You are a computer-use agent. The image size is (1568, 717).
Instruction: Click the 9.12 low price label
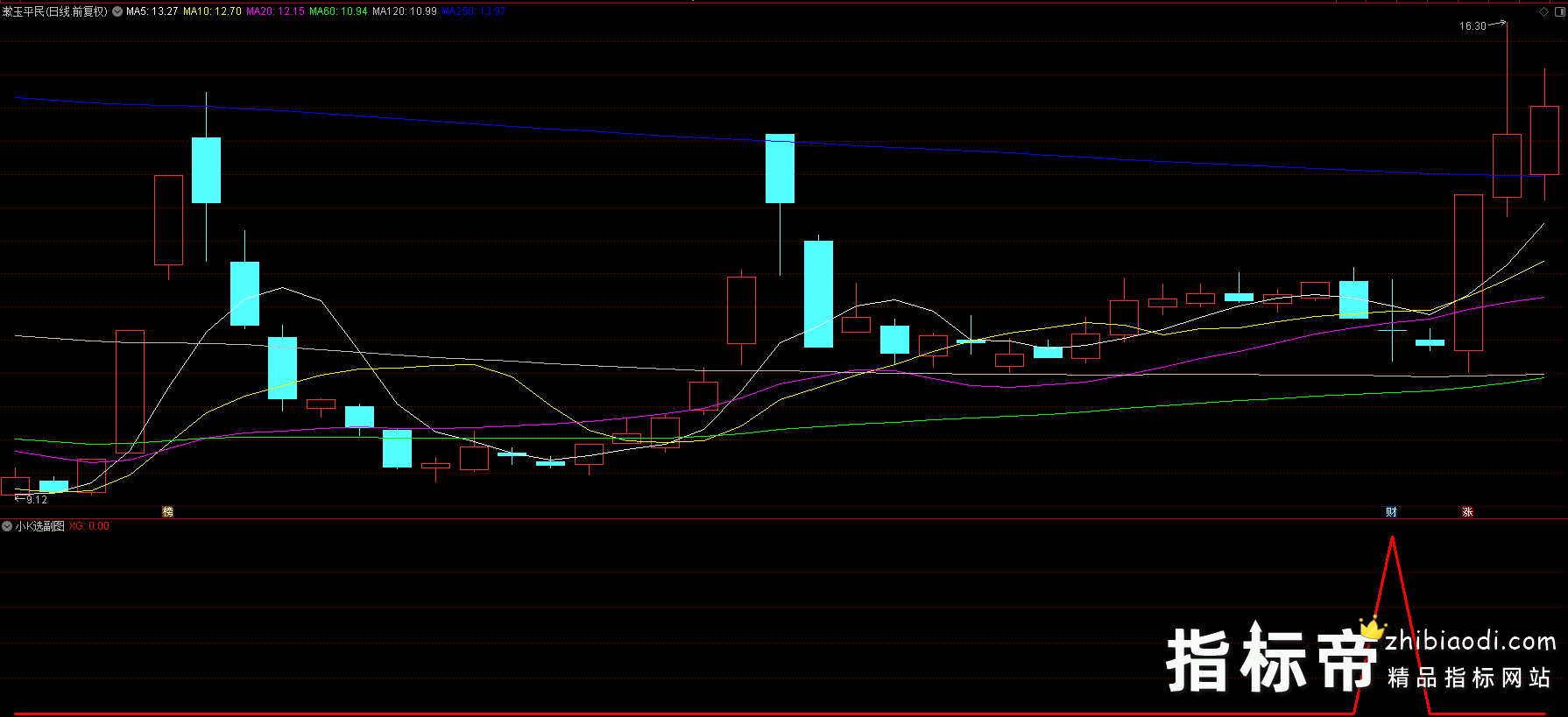37,500
